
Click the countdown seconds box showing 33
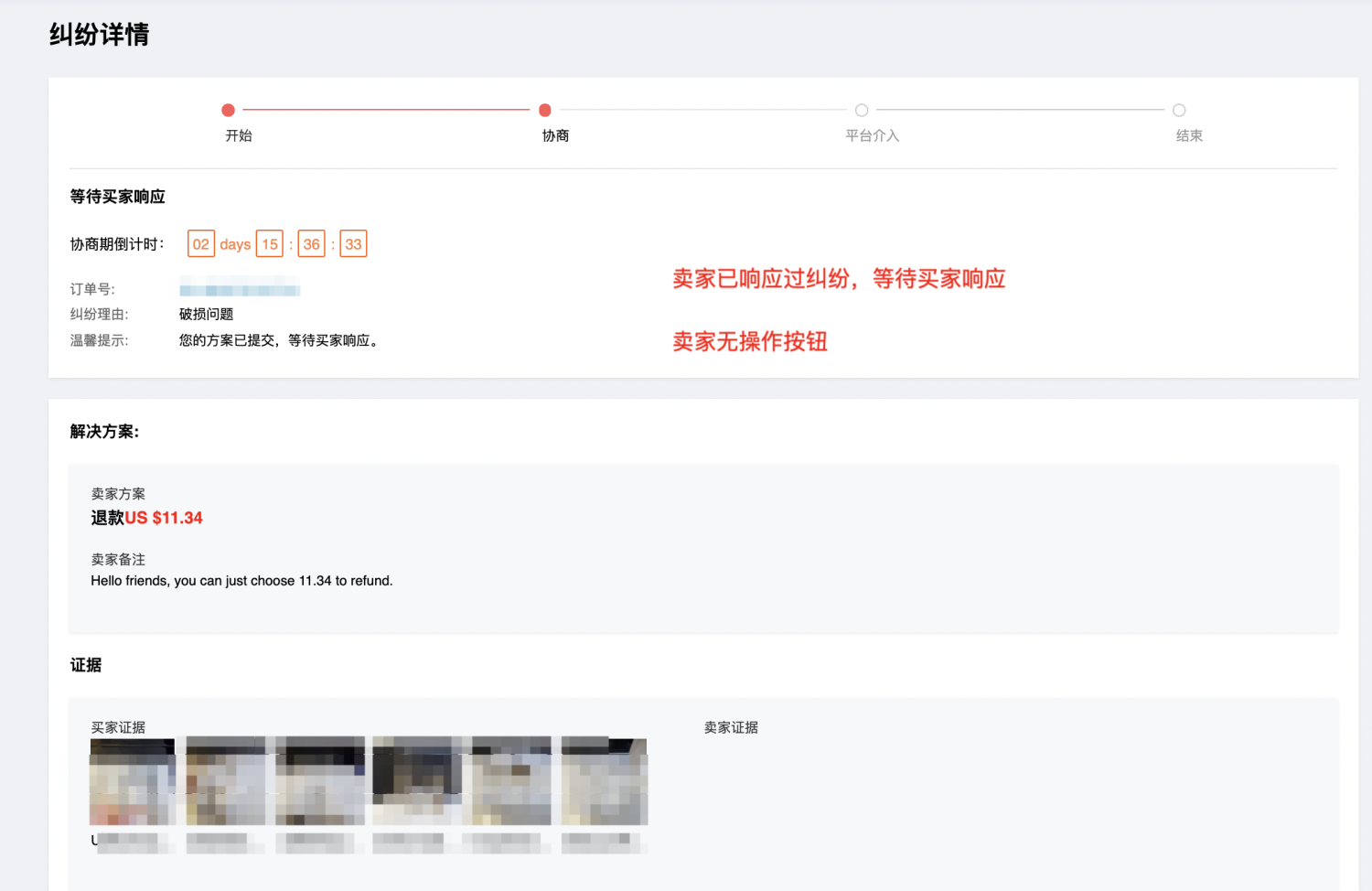click(x=353, y=244)
